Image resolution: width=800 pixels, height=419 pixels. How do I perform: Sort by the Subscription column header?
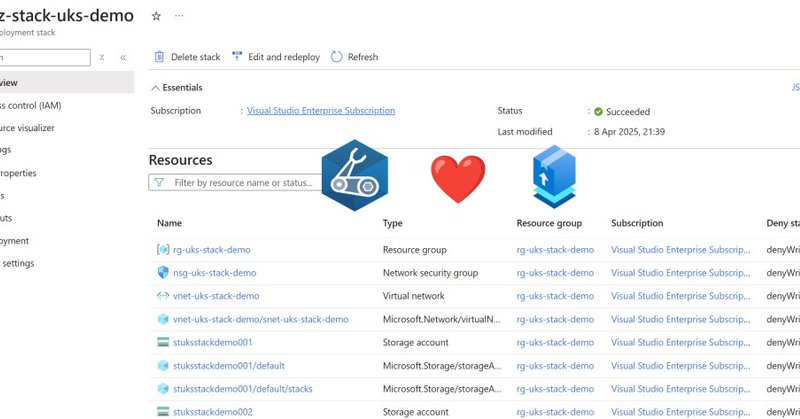click(x=637, y=223)
